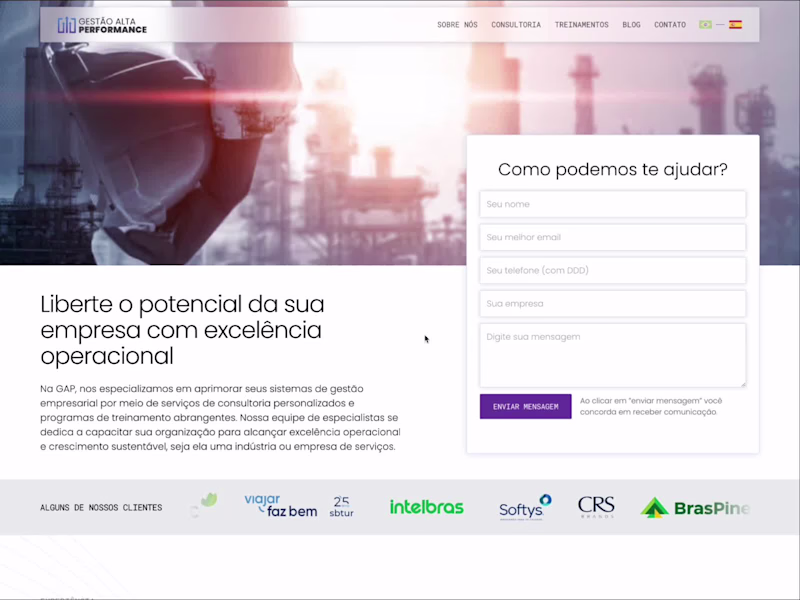Open the CONTATO menu item
Image resolution: width=800 pixels, height=600 pixels.
(x=670, y=24)
